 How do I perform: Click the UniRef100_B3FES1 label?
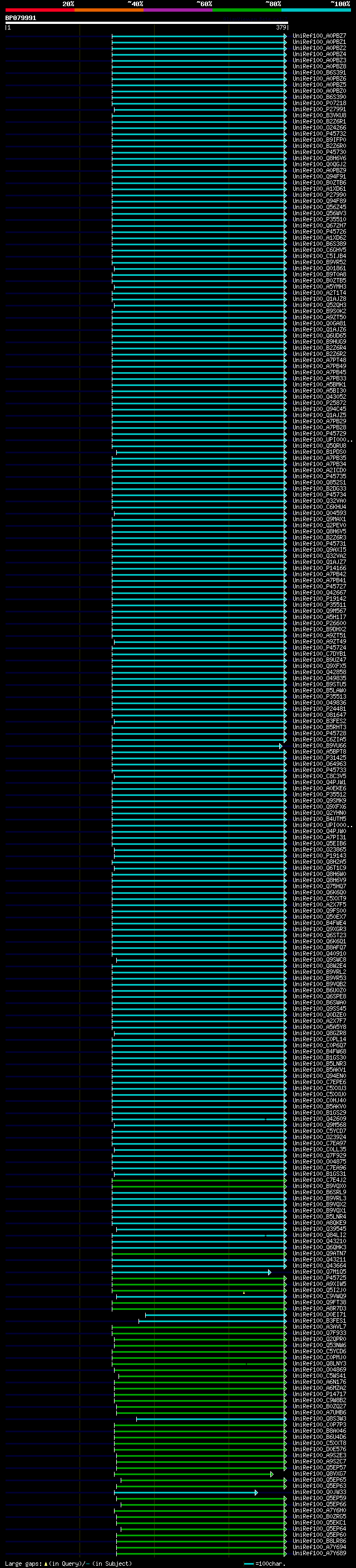[319, 1321]
